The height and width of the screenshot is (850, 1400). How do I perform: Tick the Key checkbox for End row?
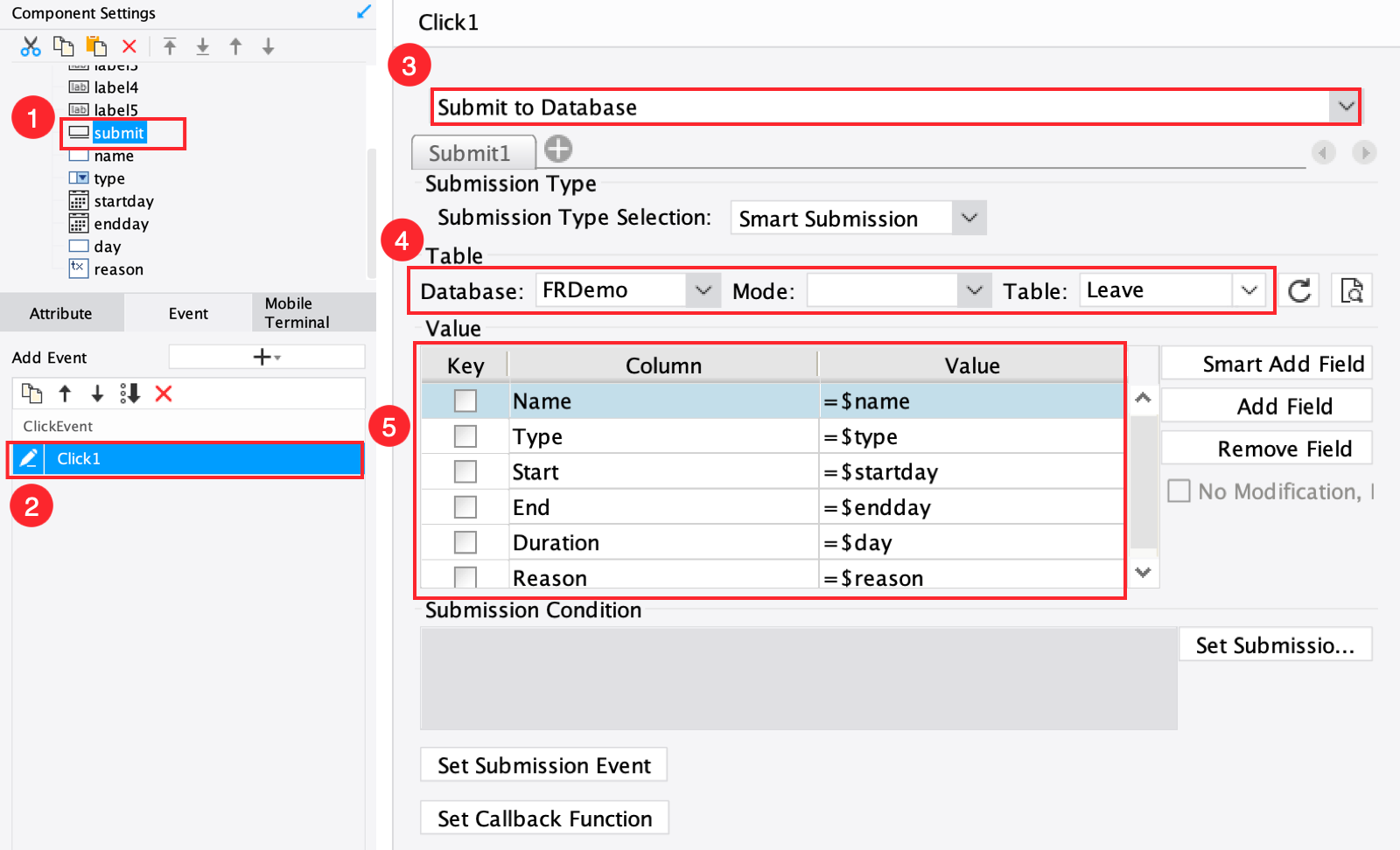465,507
